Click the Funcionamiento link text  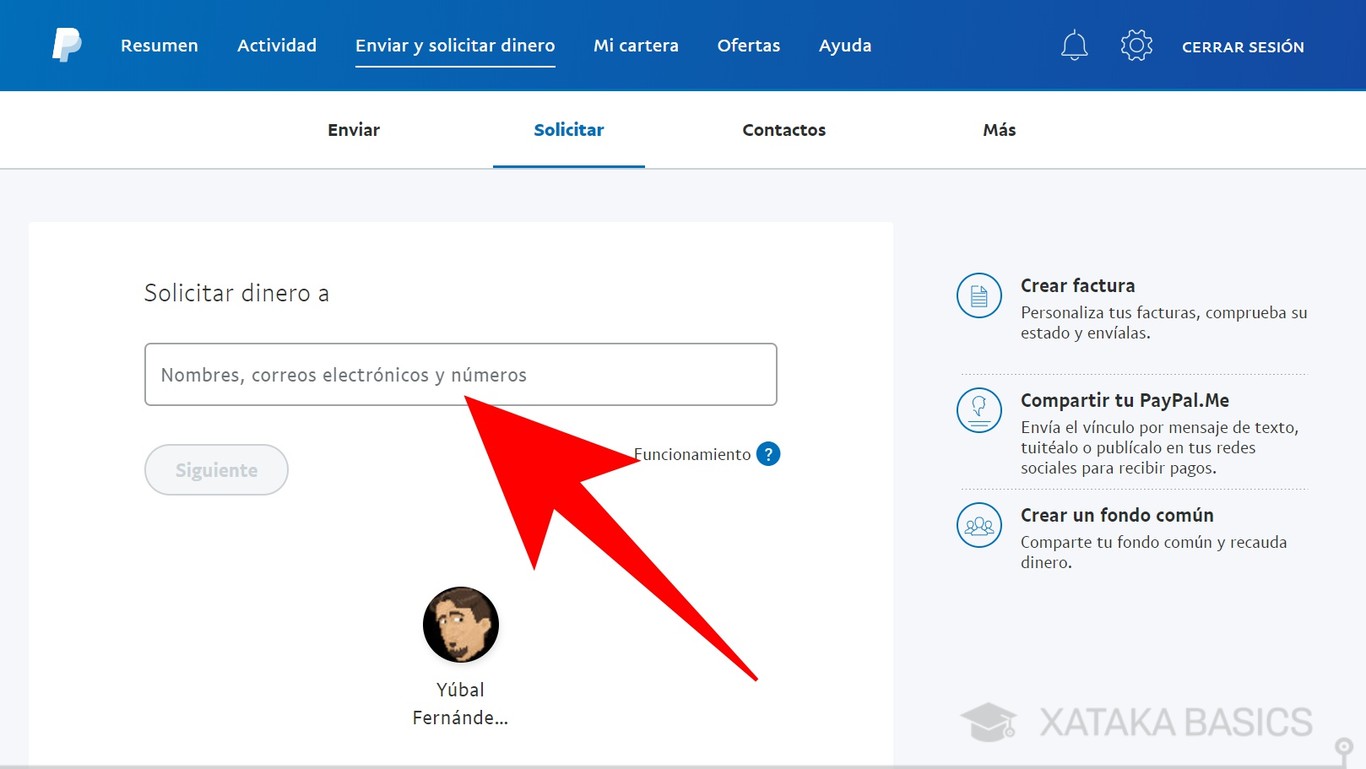692,454
